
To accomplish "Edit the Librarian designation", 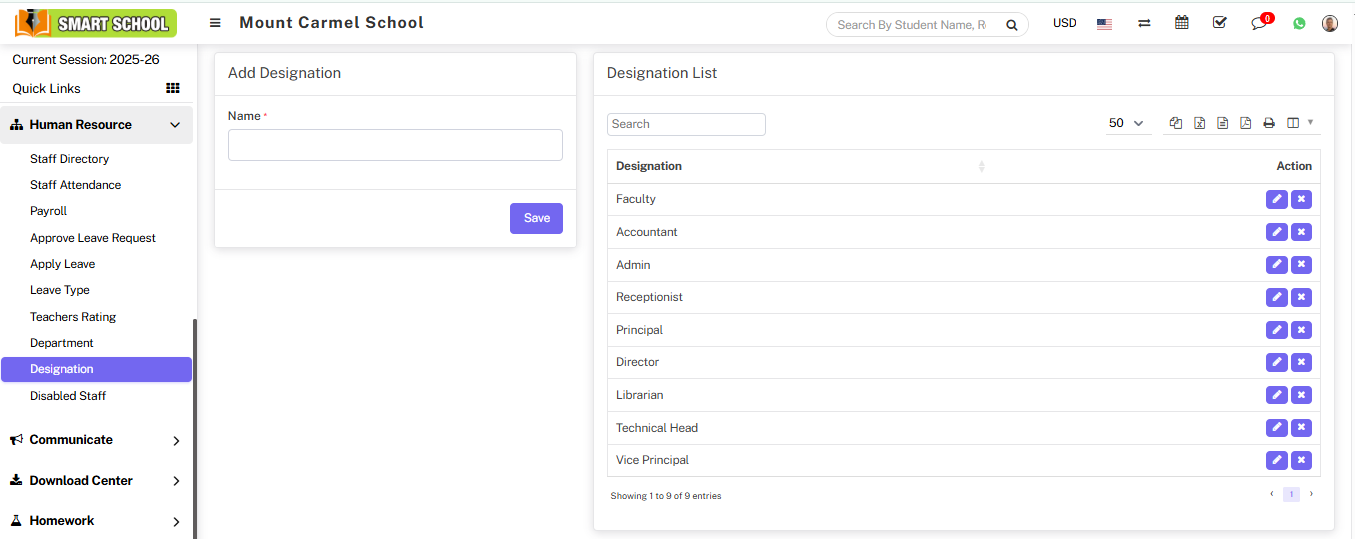I will [x=1276, y=395].
